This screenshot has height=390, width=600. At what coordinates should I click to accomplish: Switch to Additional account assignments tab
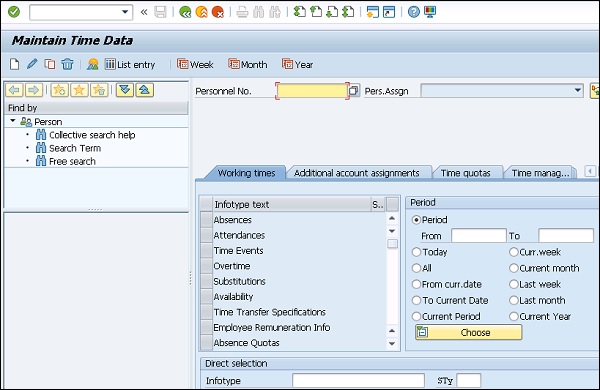pos(357,173)
